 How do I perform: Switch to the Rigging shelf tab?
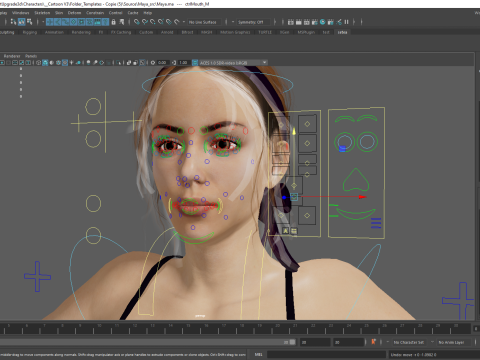(x=30, y=32)
